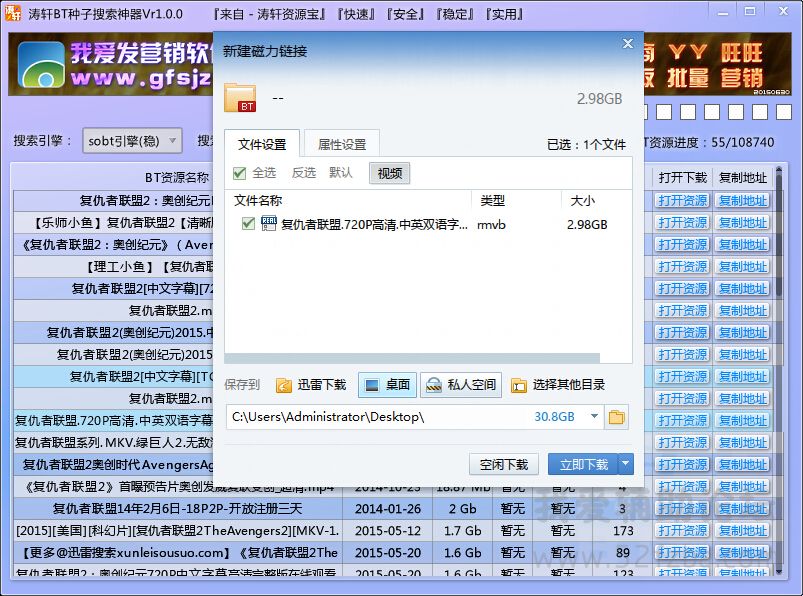Click 打开资源 for 复仇者联盟系列.MKV.绿巨人2 row
This screenshot has width=803, height=596.
[x=683, y=443]
